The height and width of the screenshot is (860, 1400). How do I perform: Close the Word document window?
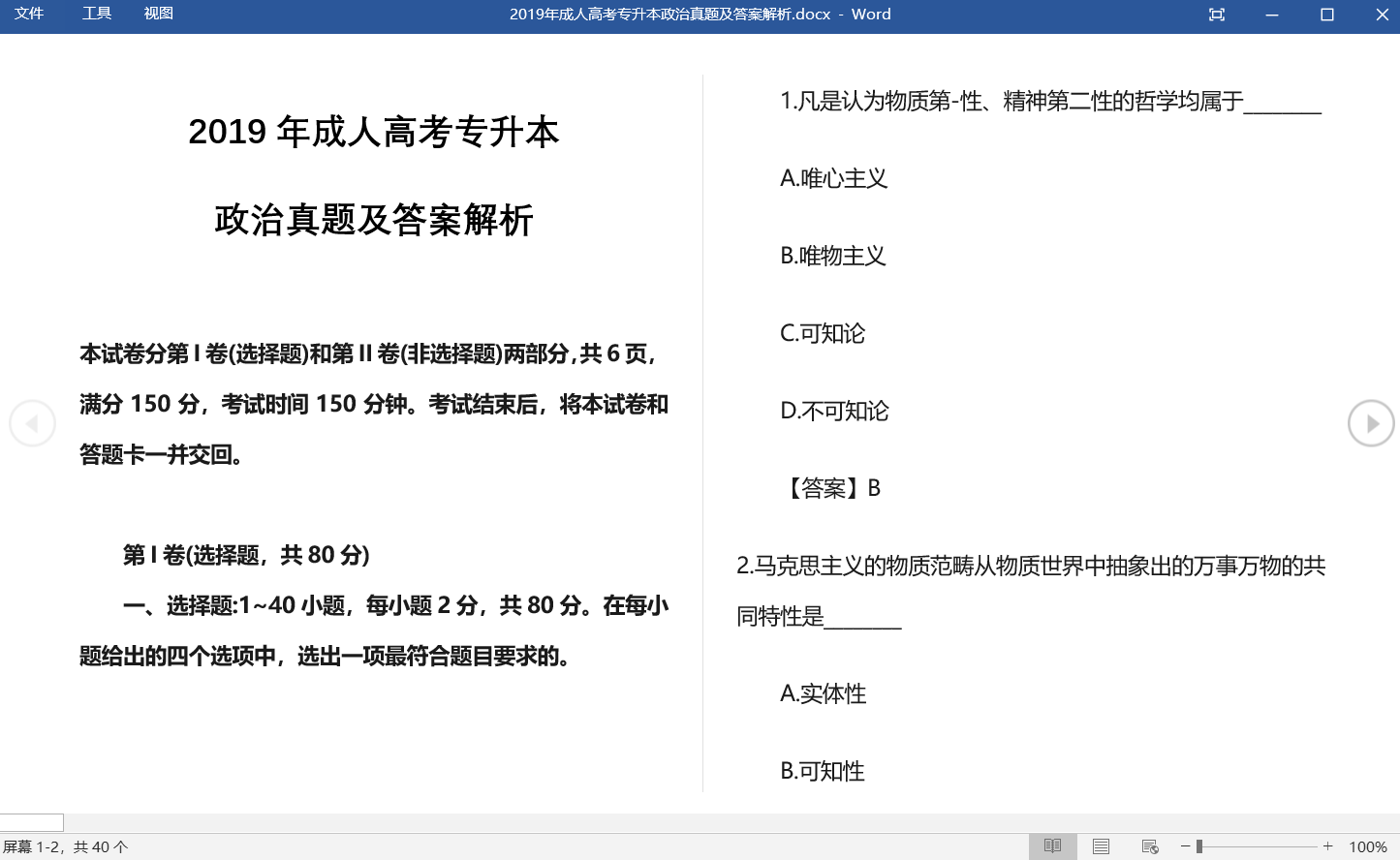point(1382,15)
